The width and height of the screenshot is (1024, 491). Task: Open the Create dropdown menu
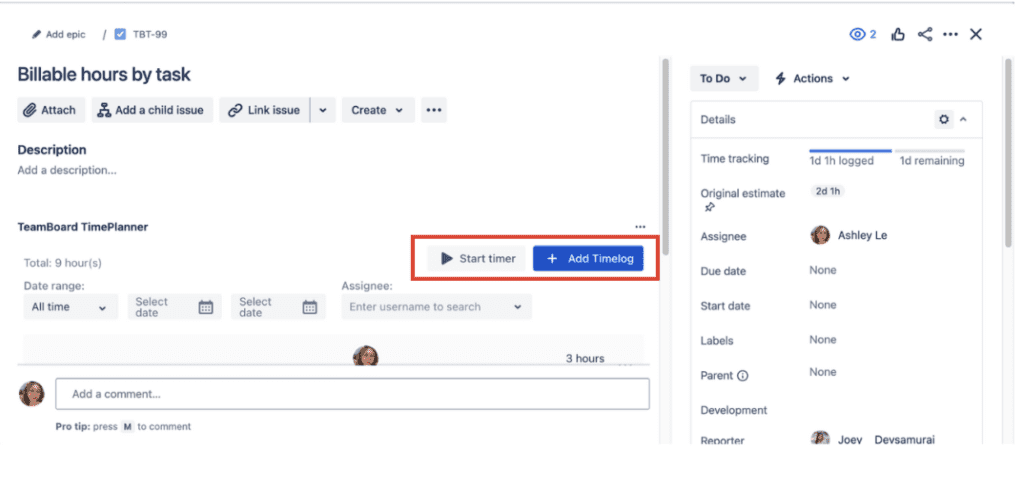[378, 110]
